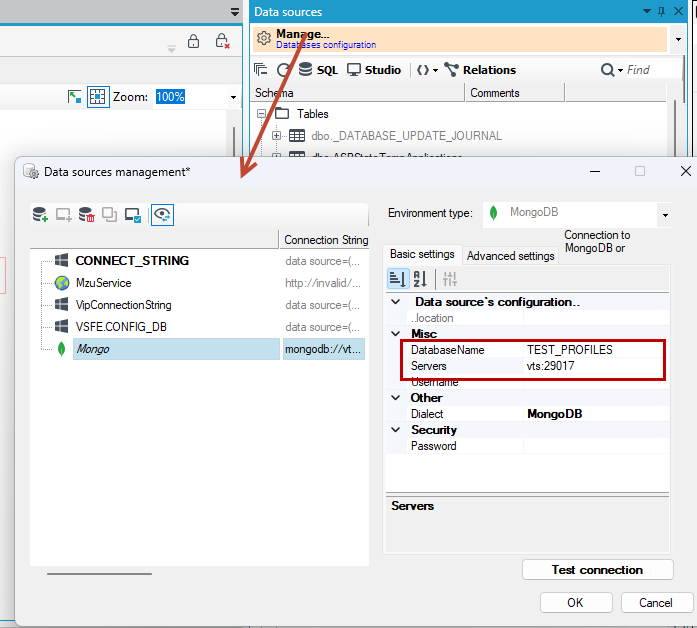
Task: Click the lock icon in the editor toolbar
Action: (193, 41)
